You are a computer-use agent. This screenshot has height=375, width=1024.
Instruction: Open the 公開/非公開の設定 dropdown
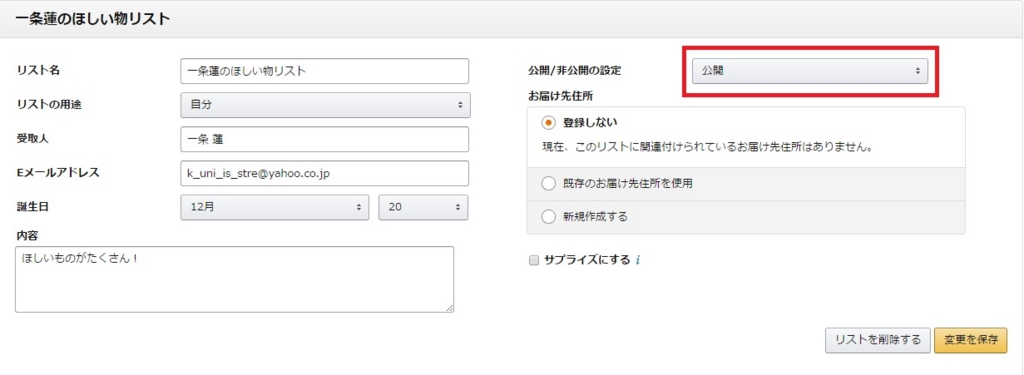click(x=810, y=71)
